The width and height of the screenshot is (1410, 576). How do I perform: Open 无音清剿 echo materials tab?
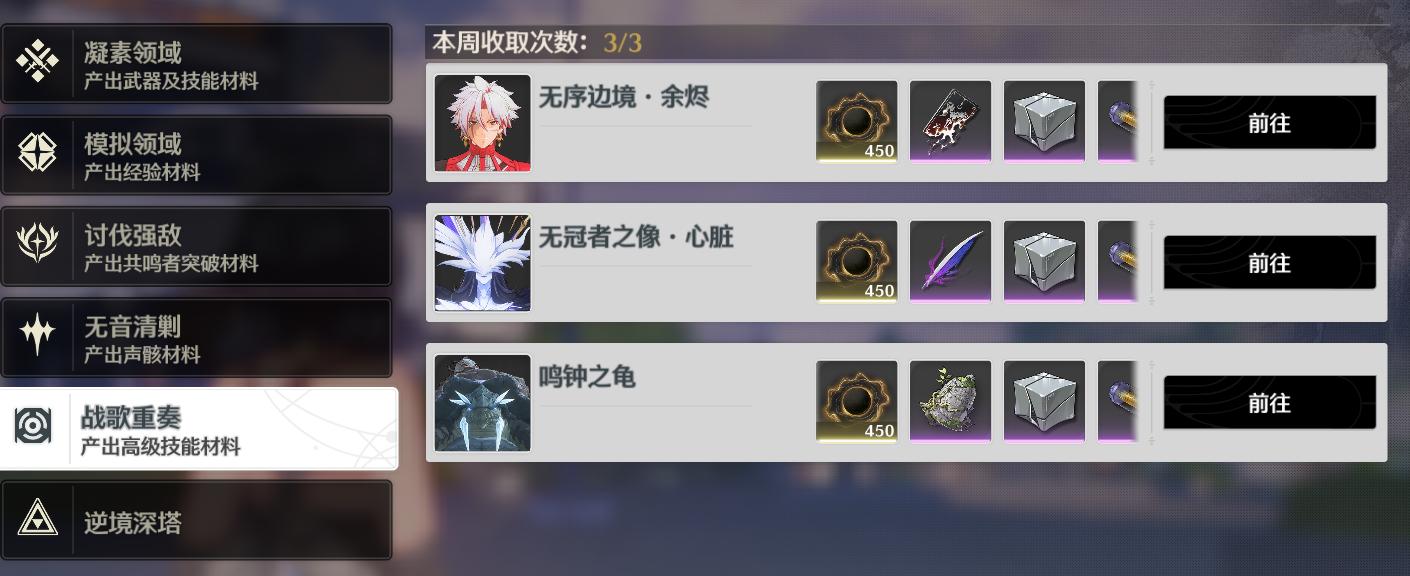pos(196,337)
